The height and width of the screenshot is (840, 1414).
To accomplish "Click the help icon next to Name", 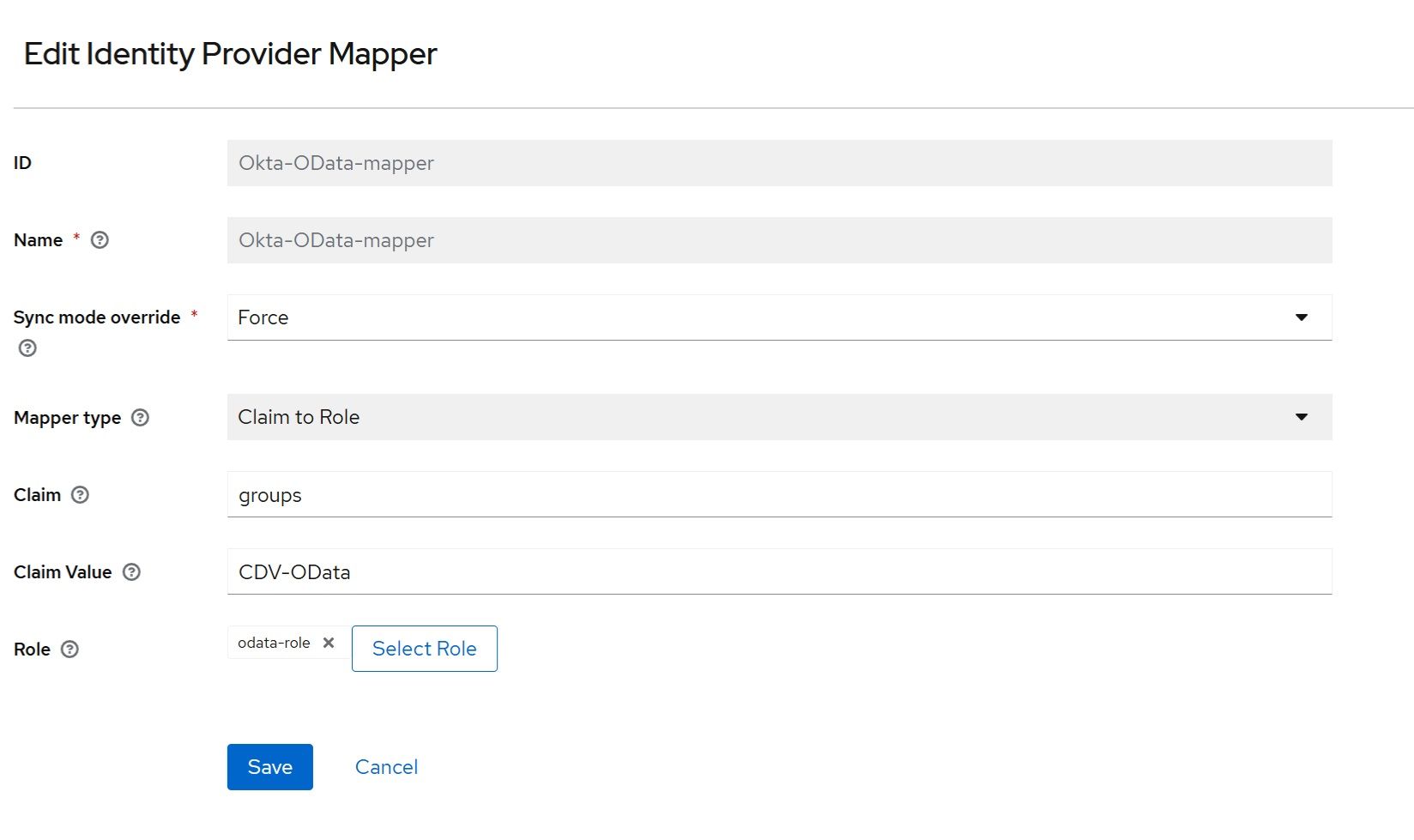I will (100, 240).
